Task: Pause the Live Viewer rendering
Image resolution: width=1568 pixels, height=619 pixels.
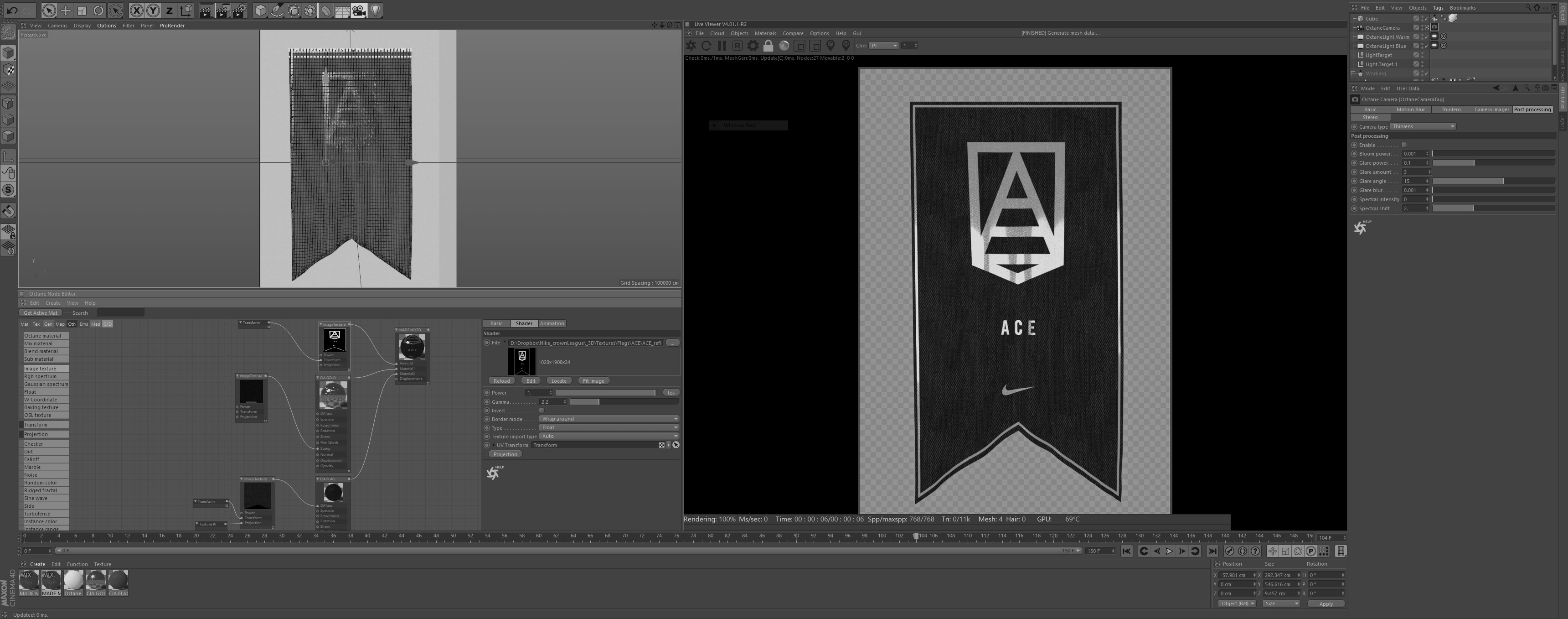Action: [x=722, y=46]
